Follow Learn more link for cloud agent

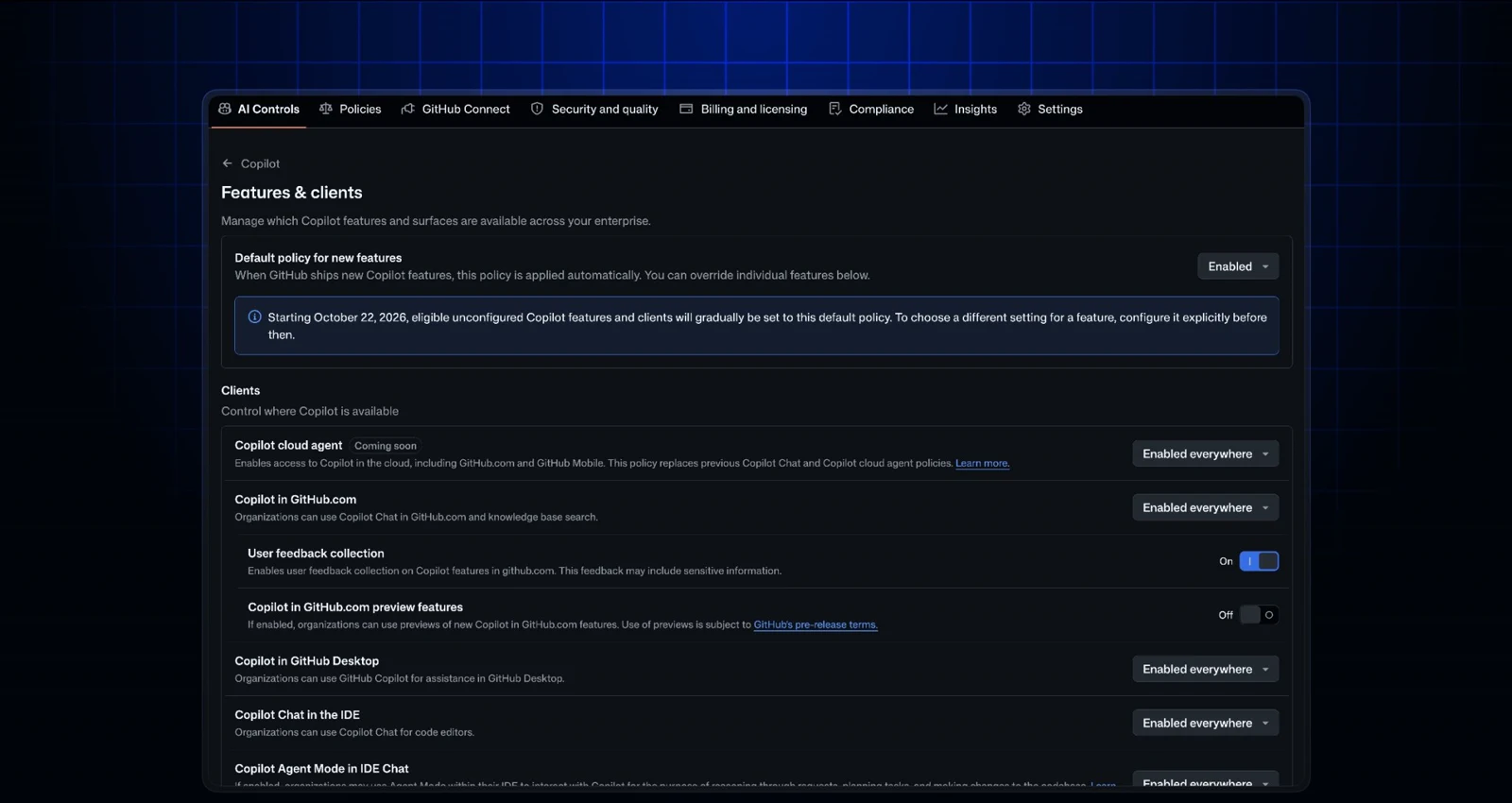click(x=982, y=463)
